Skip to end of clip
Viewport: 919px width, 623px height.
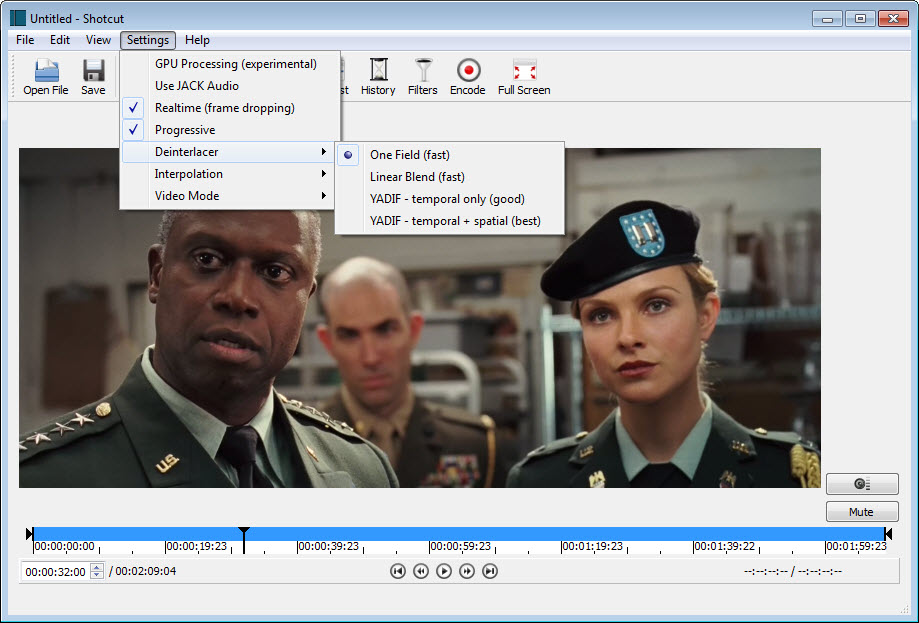pos(490,571)
